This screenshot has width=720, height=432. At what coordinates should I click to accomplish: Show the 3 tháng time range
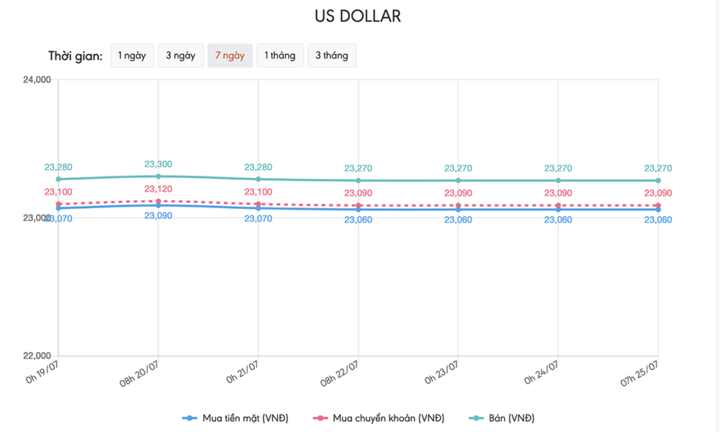coord(332,56)
